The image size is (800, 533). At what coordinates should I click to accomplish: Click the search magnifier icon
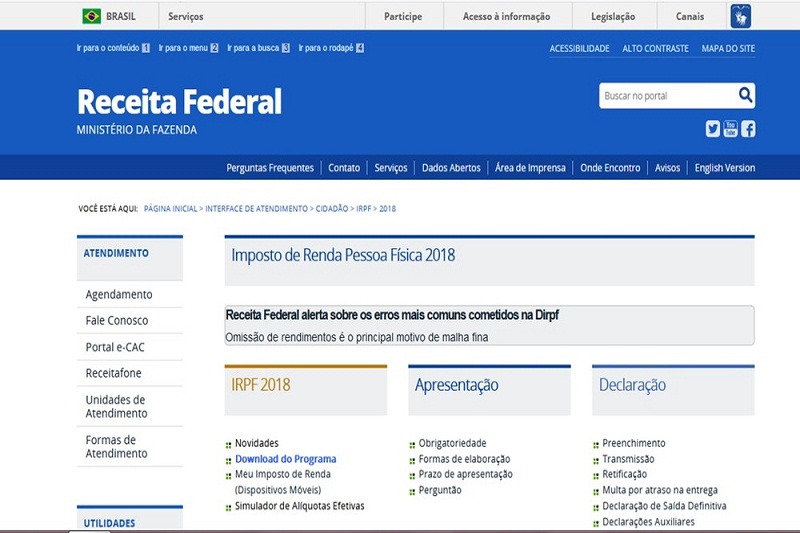point(745,96)
